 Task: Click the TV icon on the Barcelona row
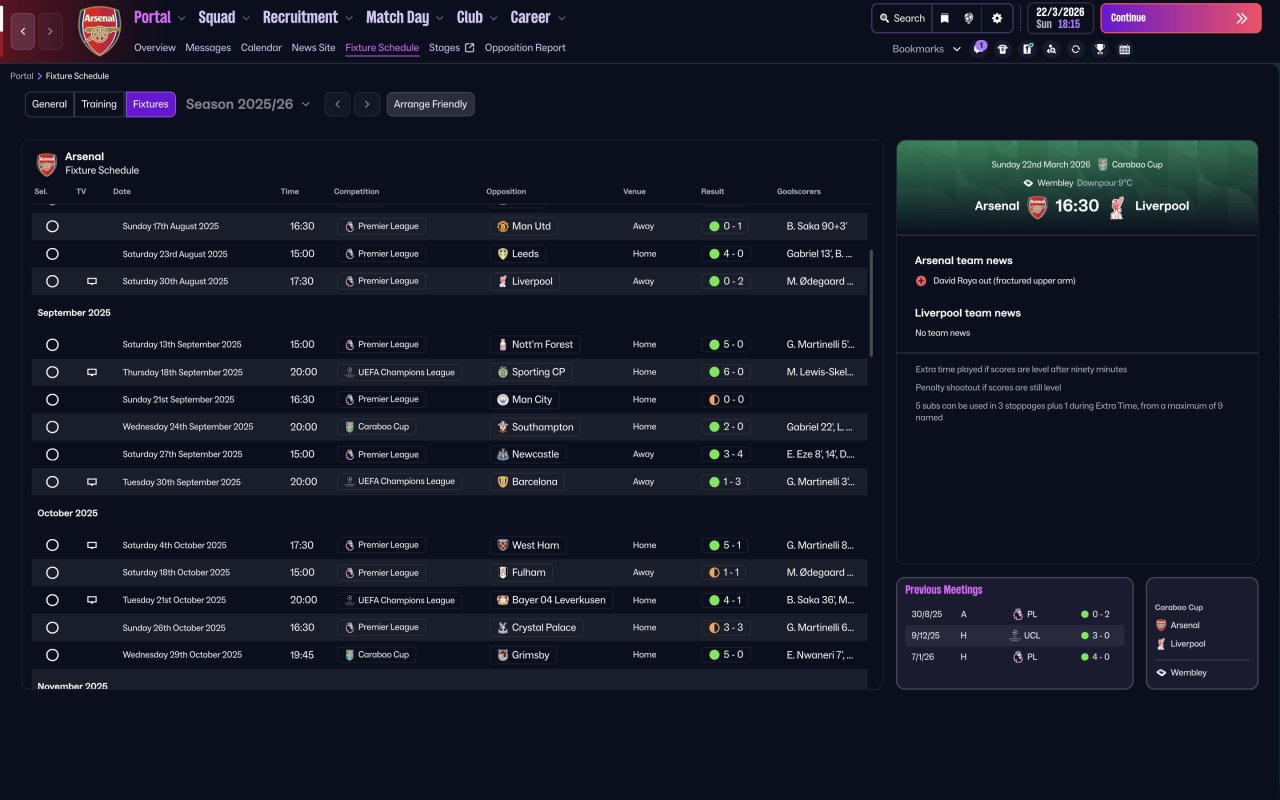pos(92,482)
